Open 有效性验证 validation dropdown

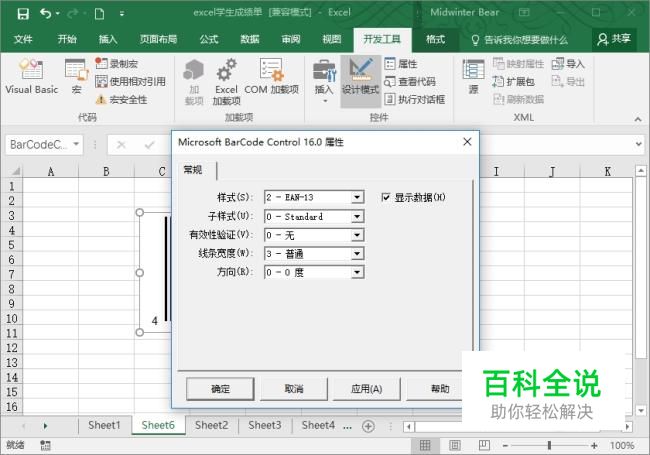(357, 235)
